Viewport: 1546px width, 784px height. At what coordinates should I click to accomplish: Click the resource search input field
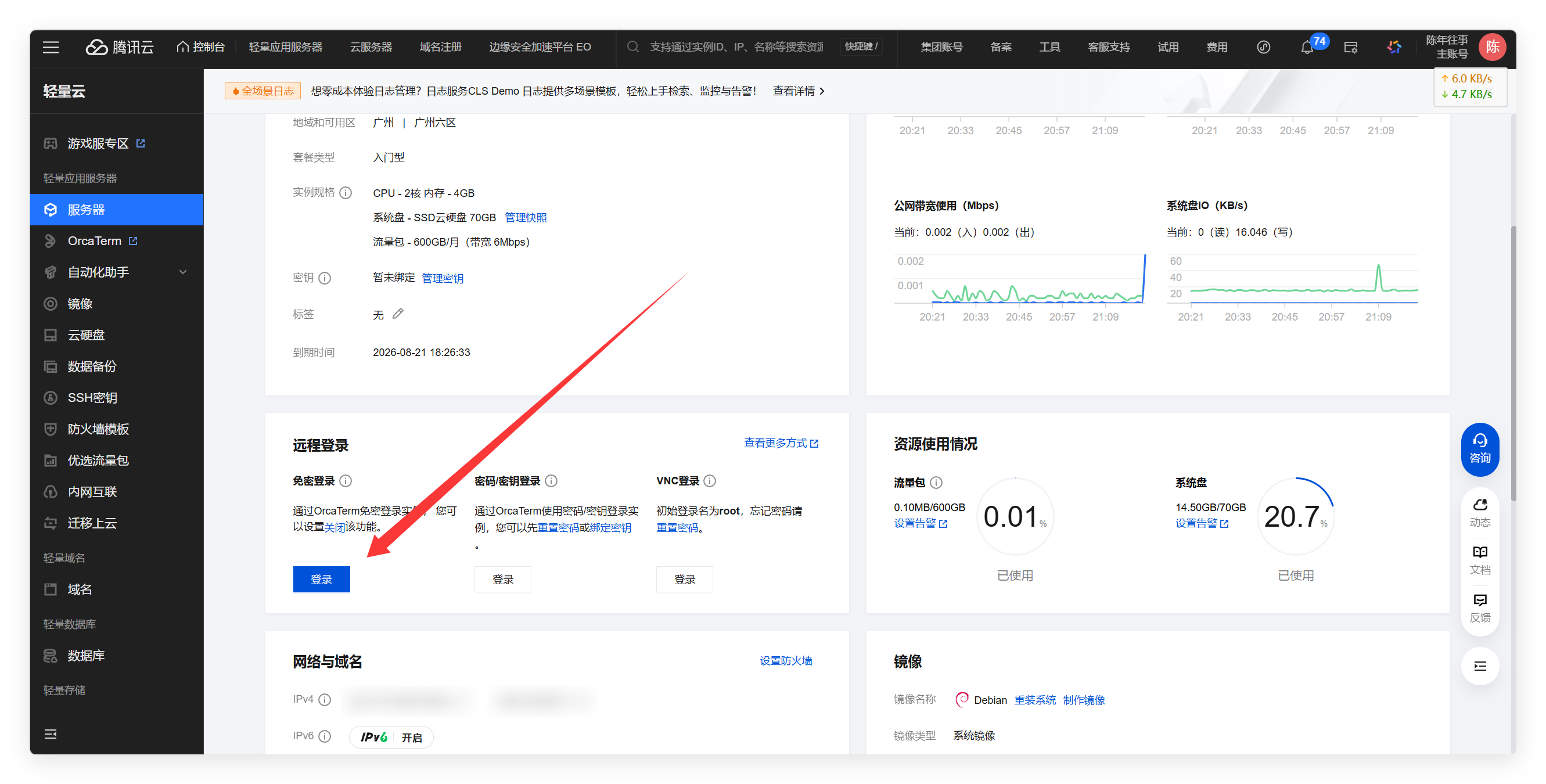click(736, 47)
